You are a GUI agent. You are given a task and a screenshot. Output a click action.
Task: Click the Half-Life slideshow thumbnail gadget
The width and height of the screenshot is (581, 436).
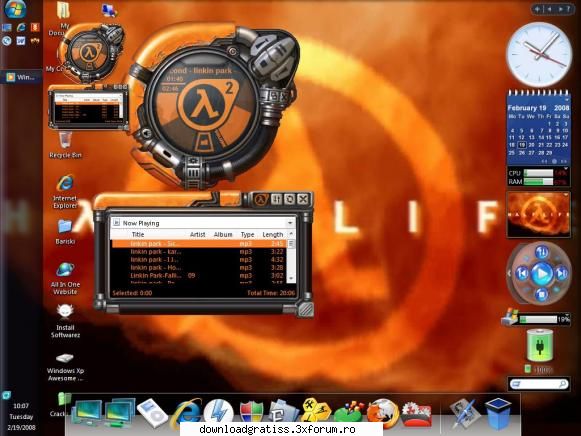pos(538,214)
